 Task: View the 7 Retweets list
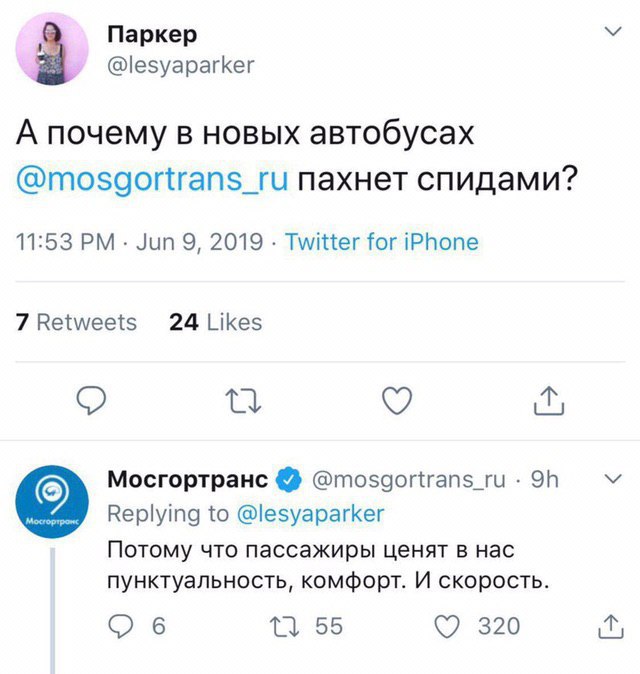click(x=77, y=322)
